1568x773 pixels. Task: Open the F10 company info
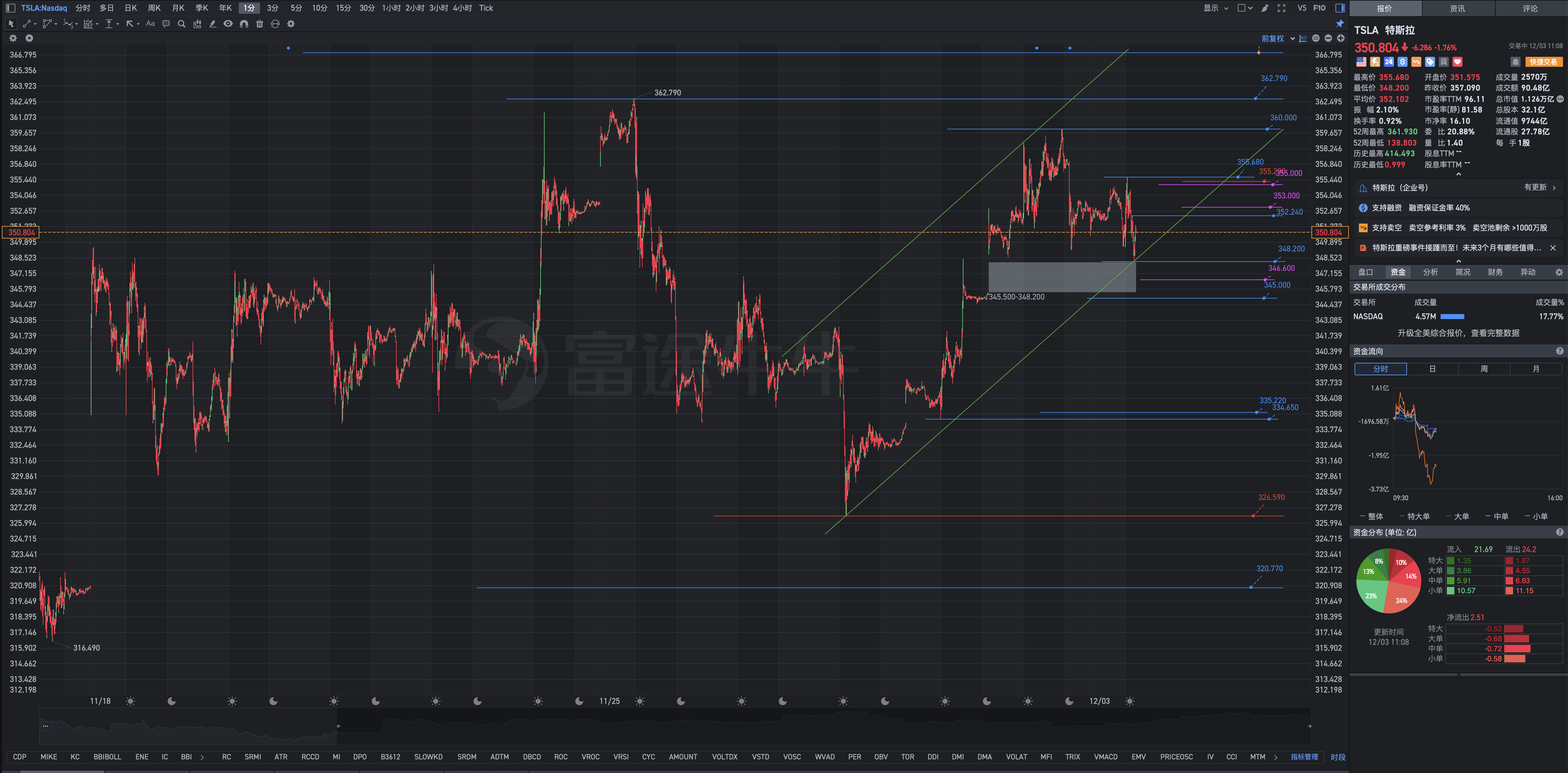(1320, 8)
